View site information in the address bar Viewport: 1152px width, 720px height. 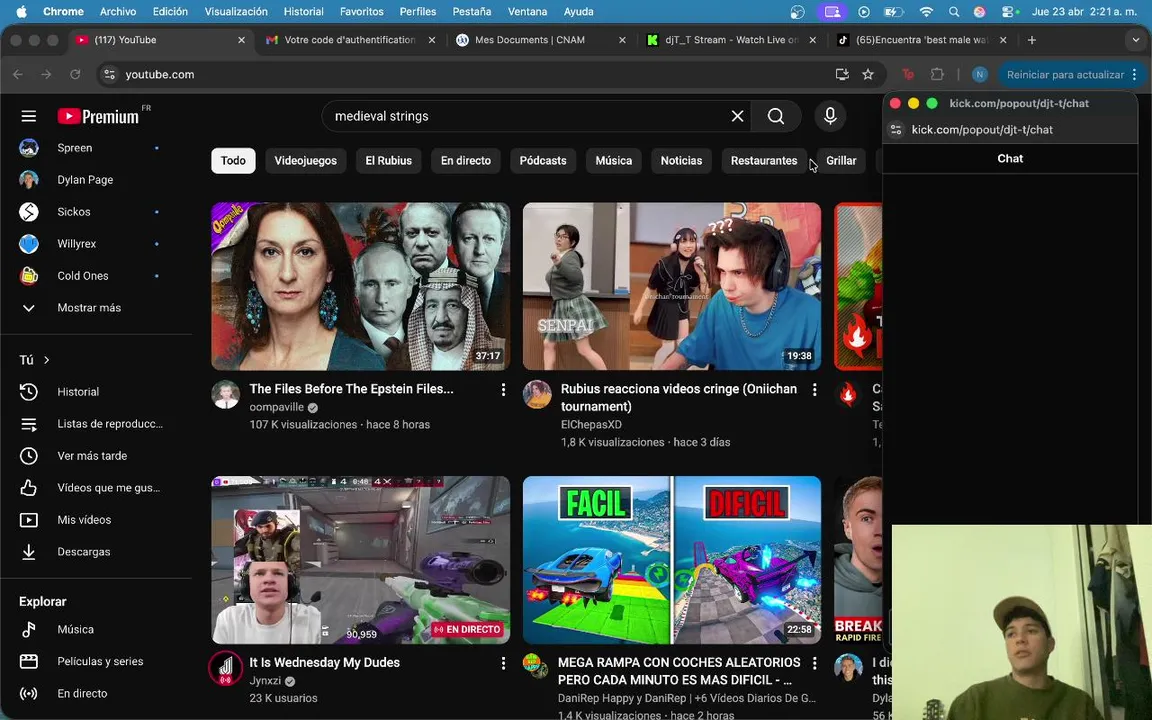109,74
